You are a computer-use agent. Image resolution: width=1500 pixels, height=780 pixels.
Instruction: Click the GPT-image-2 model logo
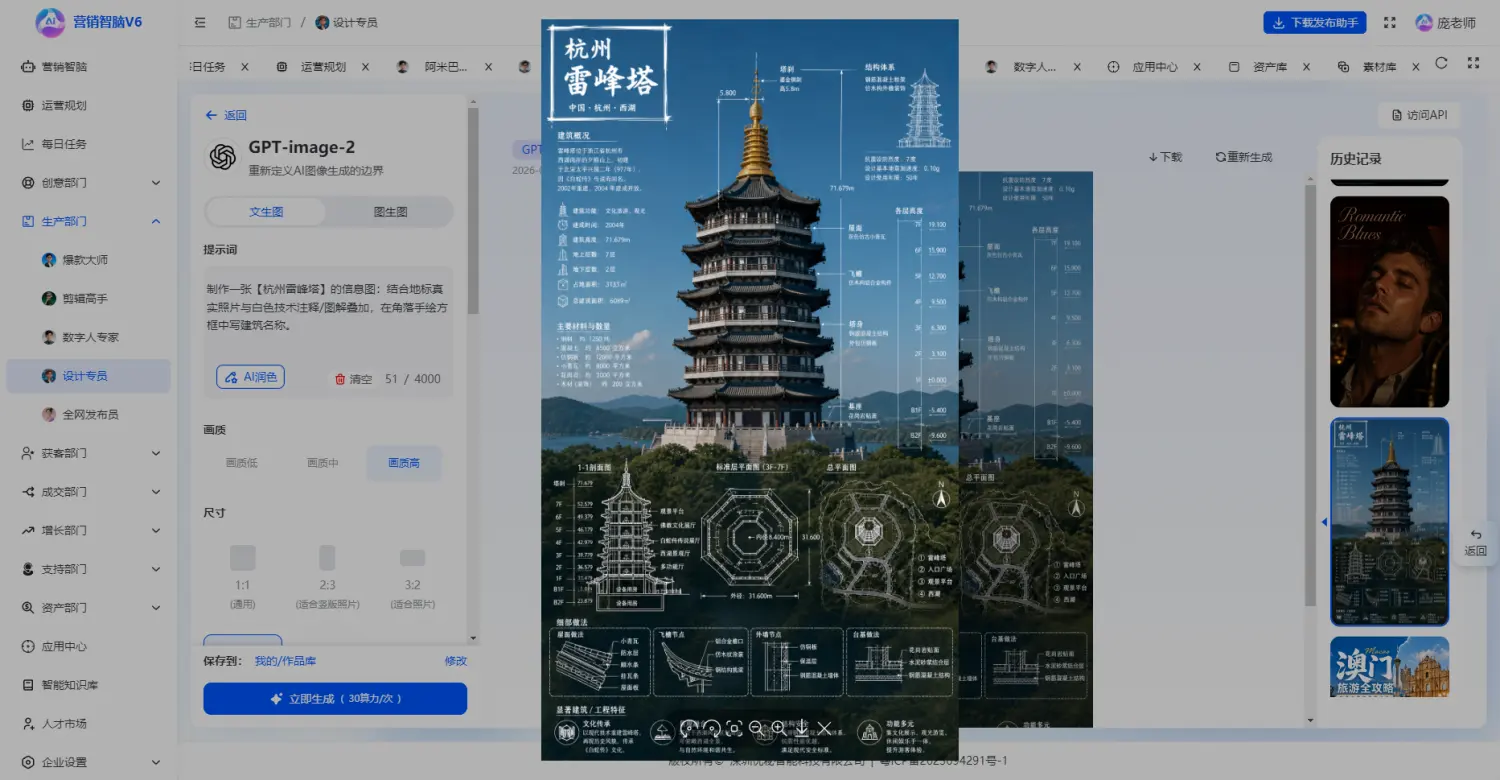tap(221, 156)
